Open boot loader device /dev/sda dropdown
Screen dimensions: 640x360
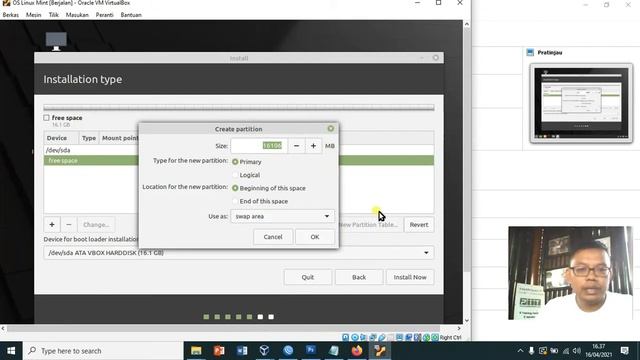tap(239, 253)
